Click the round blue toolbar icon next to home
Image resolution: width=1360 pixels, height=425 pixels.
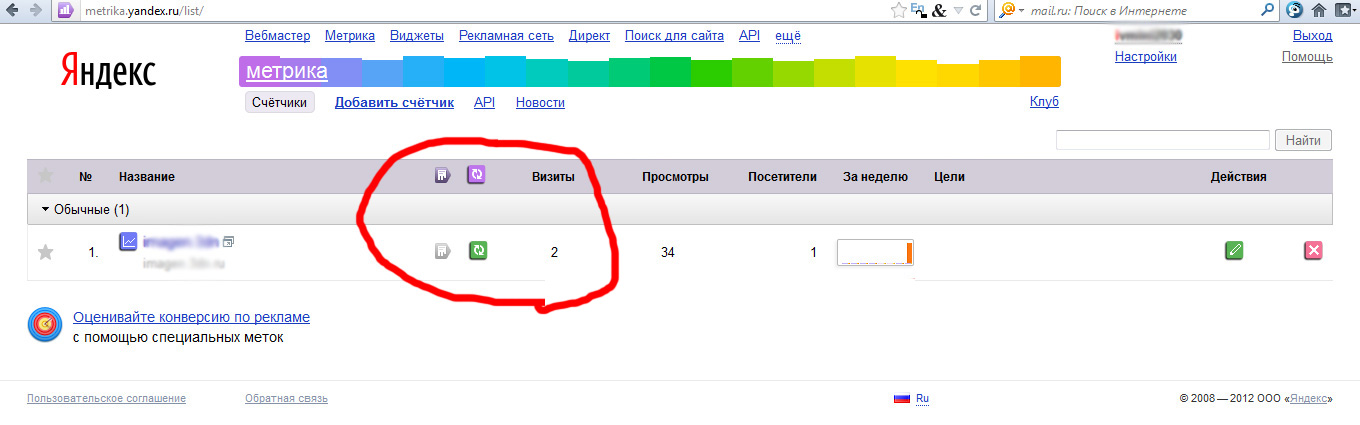click(x=1294, y=10)
